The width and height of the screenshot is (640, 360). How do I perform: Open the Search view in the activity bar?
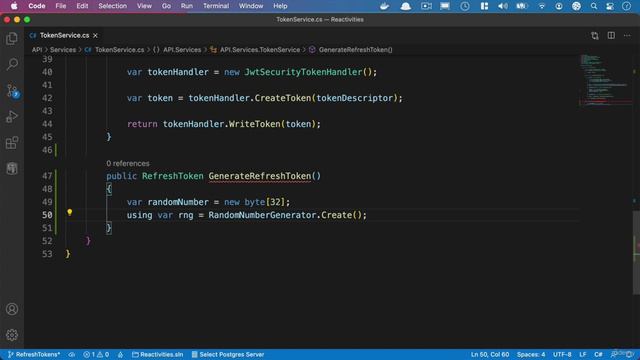pos(12,64)
